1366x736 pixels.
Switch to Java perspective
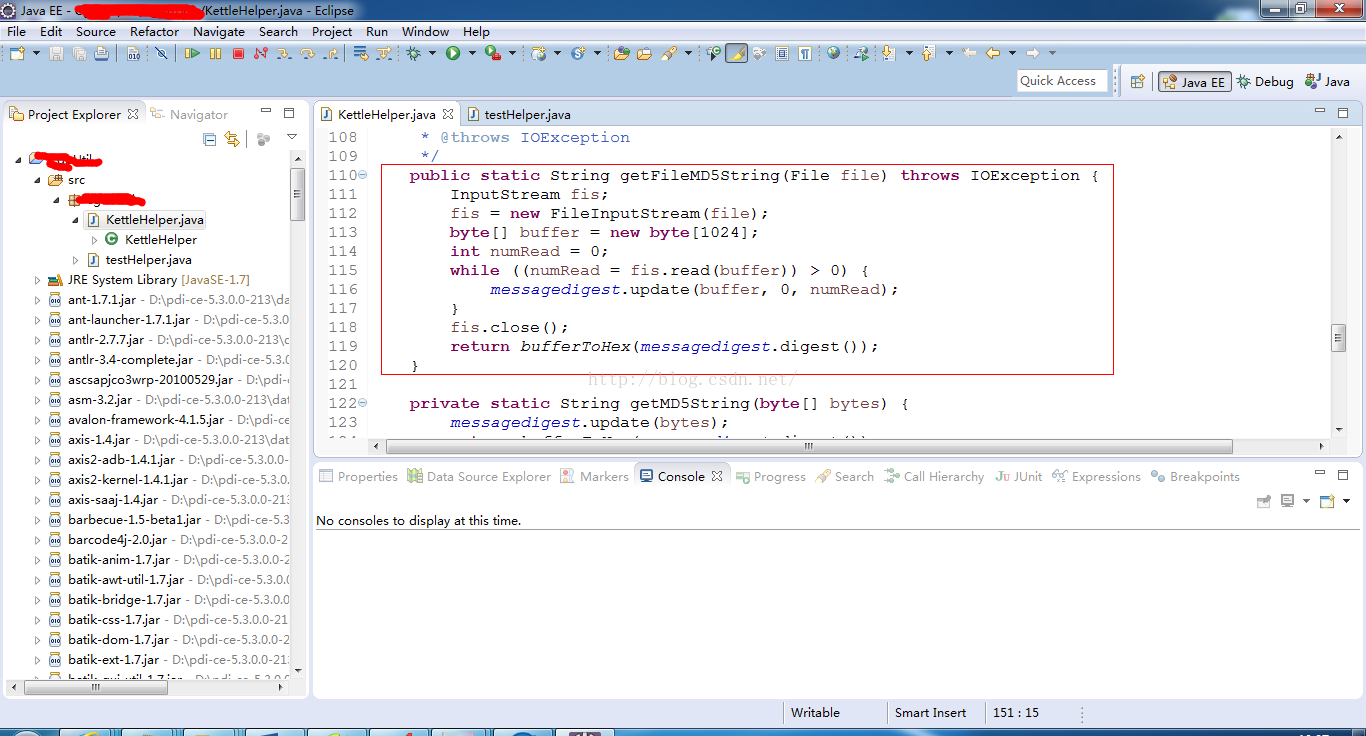pos(1326,82)
